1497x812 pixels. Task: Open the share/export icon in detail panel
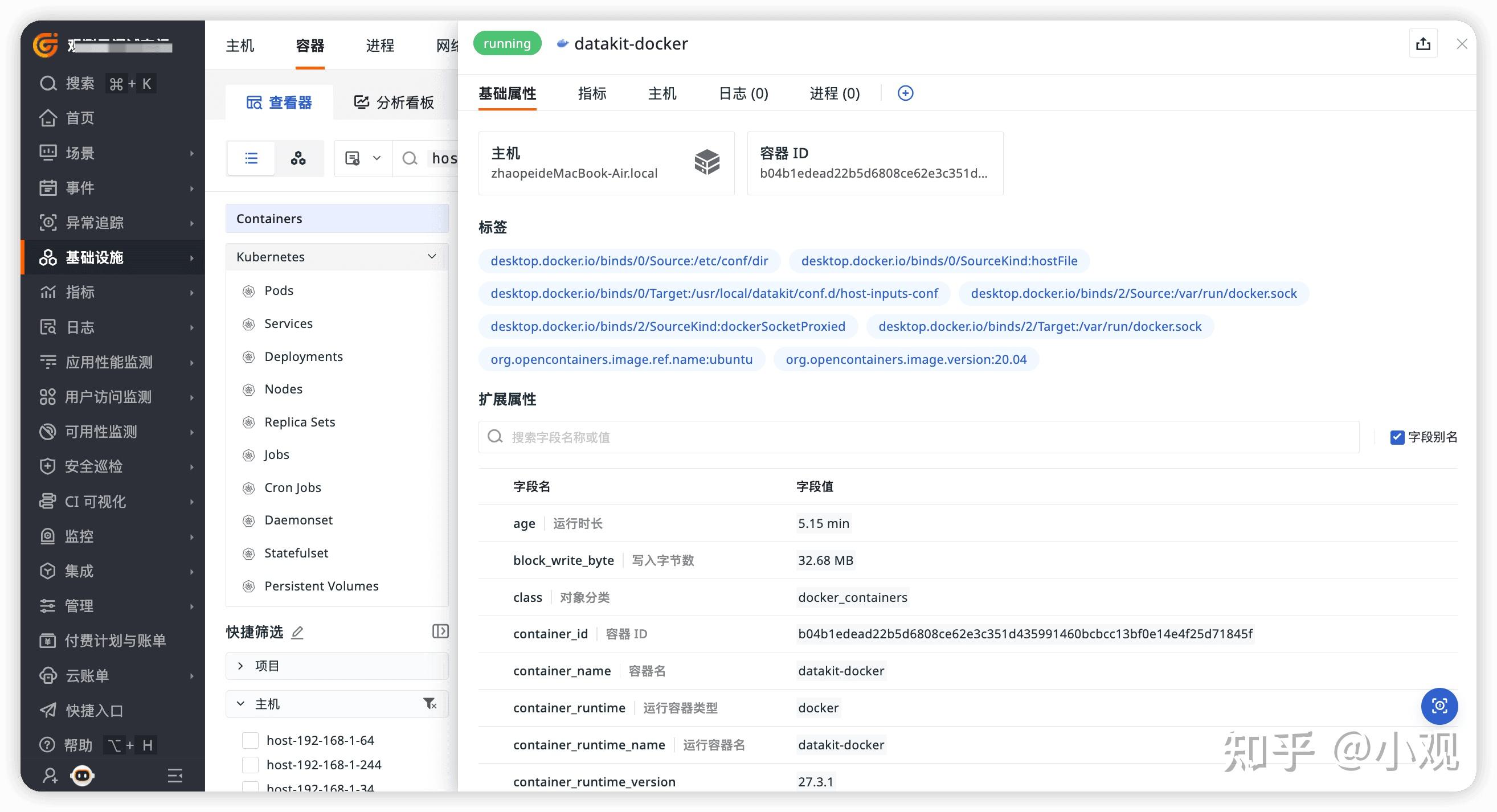point(1423,43)
